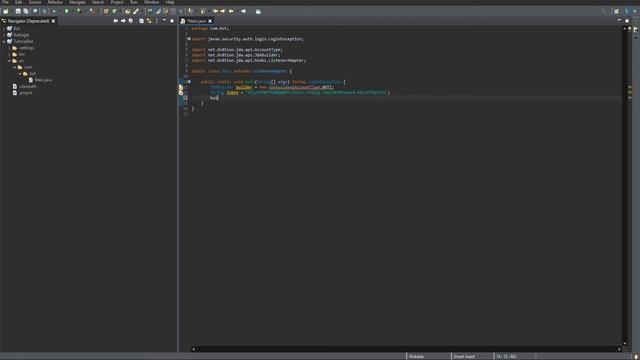Maximize the Navigator view panel

172,21
